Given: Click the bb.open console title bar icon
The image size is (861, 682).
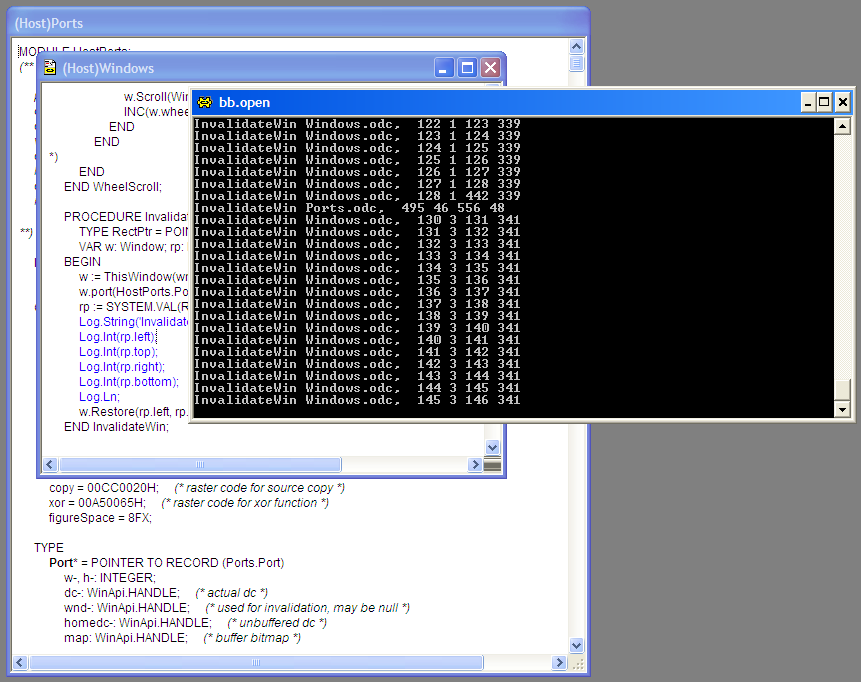Looking at the screenshot, I should (x=204, y=102).
